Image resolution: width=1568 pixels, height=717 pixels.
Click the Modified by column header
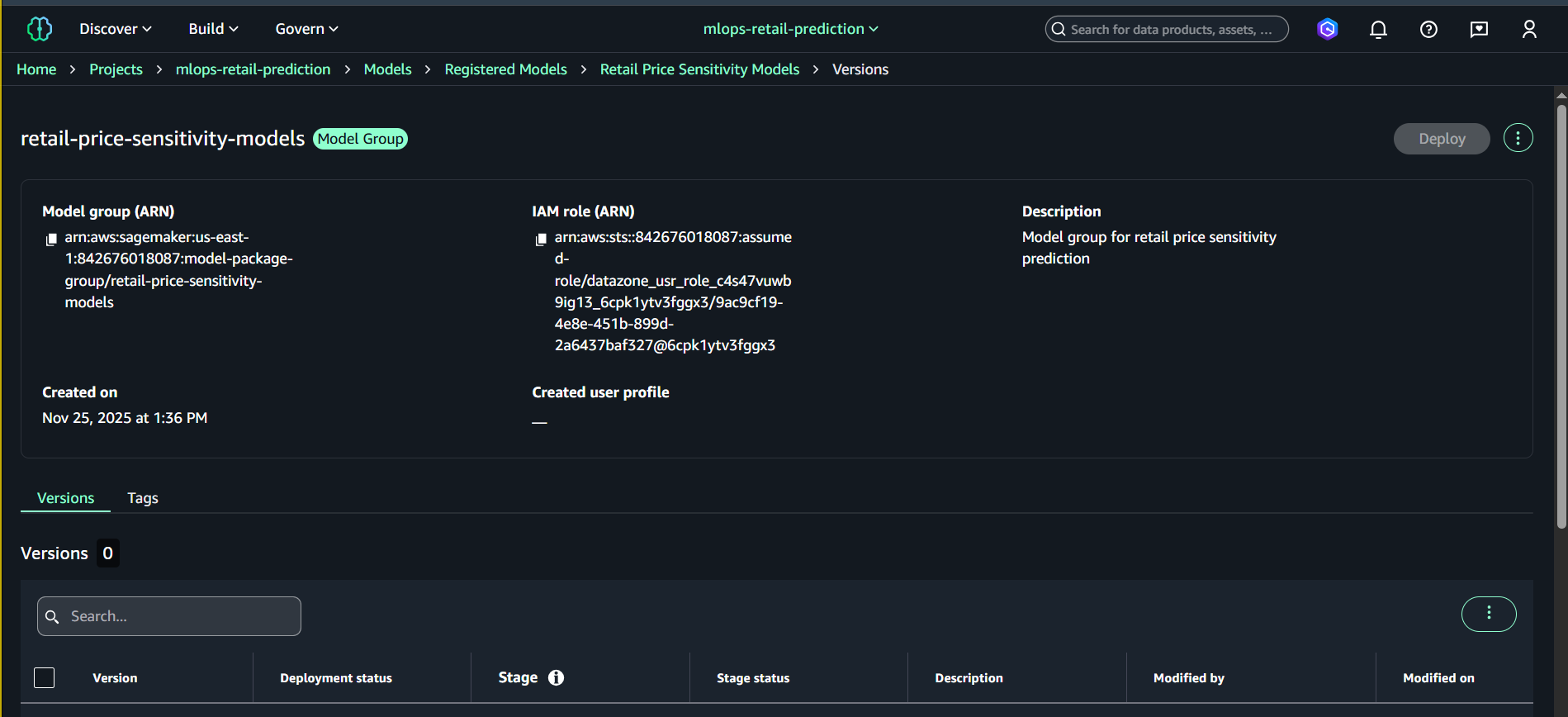(x=1188, y=678)
